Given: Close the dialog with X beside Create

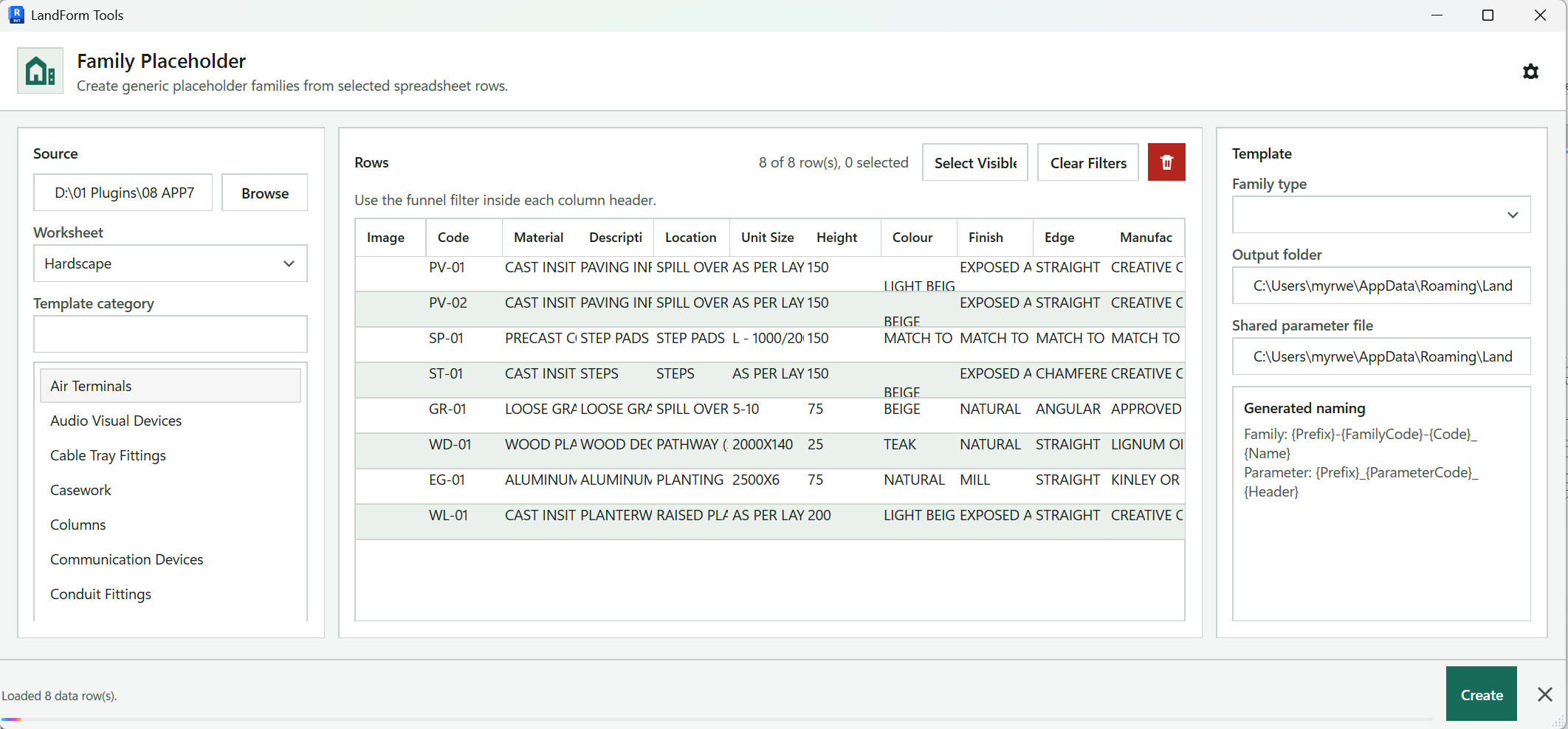Looking at the screenshot, I should [x=1545, y=694].
